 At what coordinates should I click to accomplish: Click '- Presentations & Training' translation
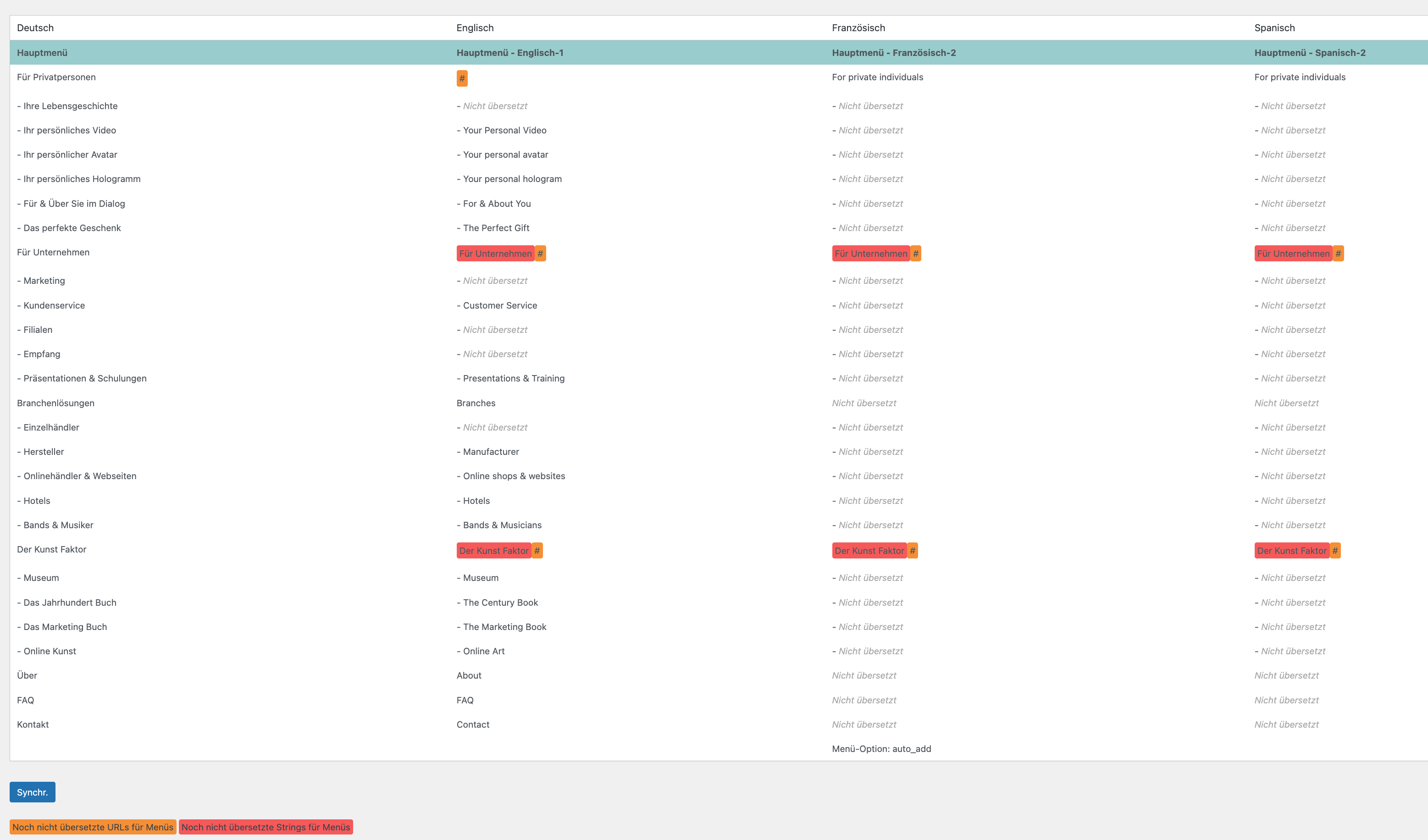tap(510, 378)
